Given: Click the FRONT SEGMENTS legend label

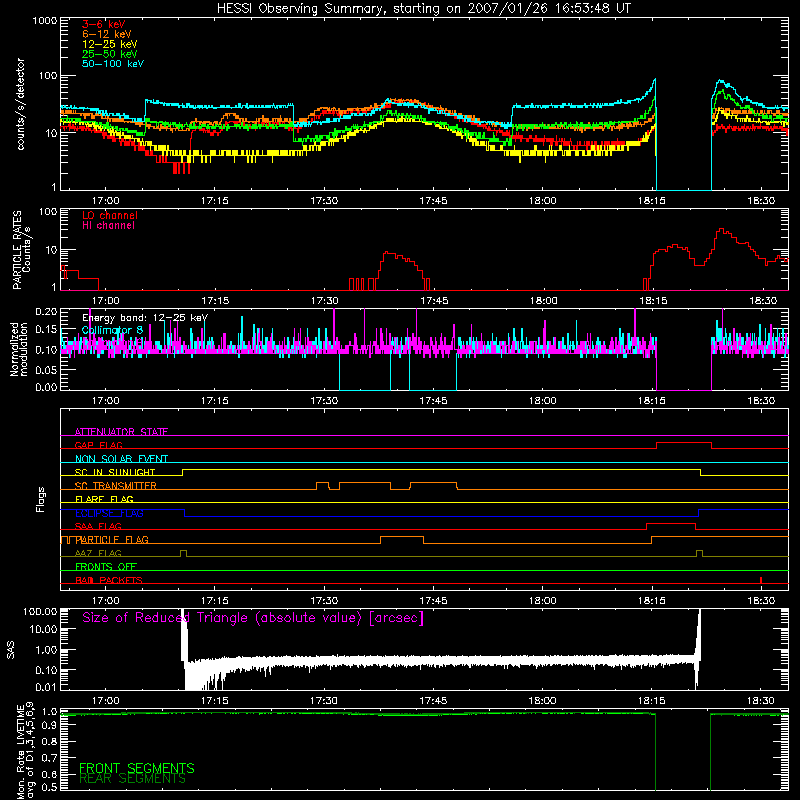Looking at the screenshot, I should 137,768.
